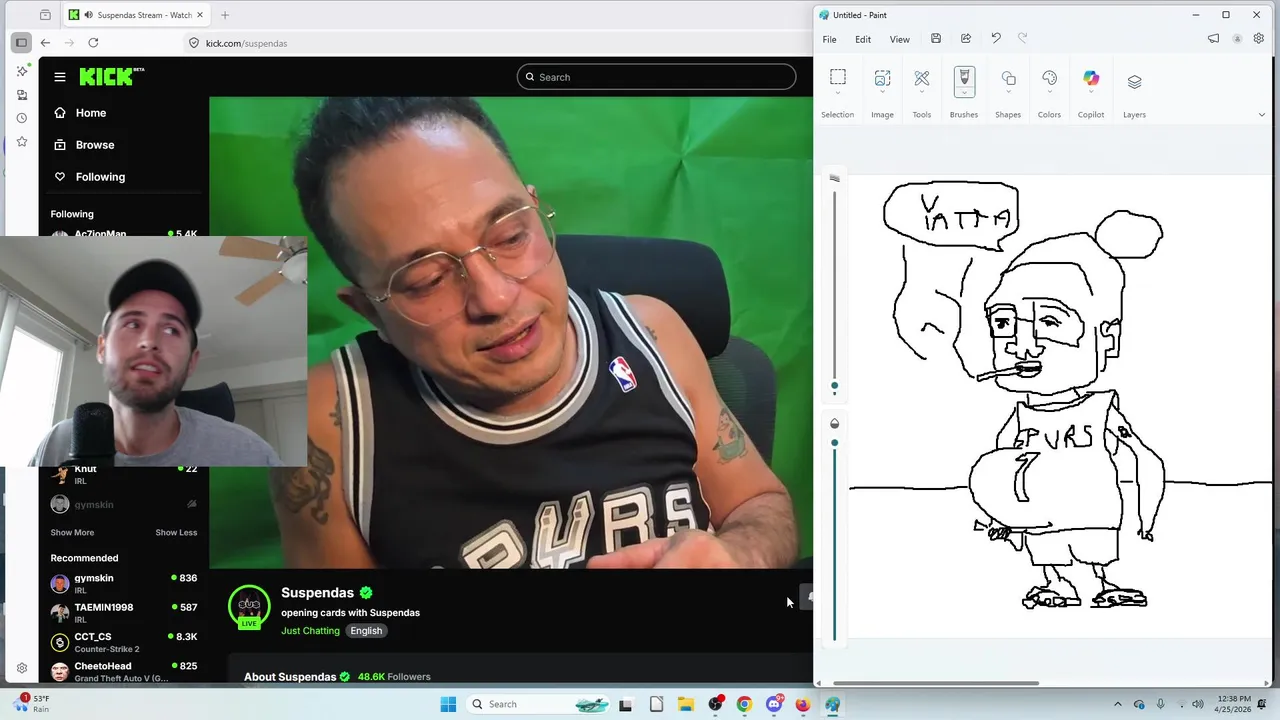
Task: Click the Redo arrow in Paint
Action: [1022, 38]
